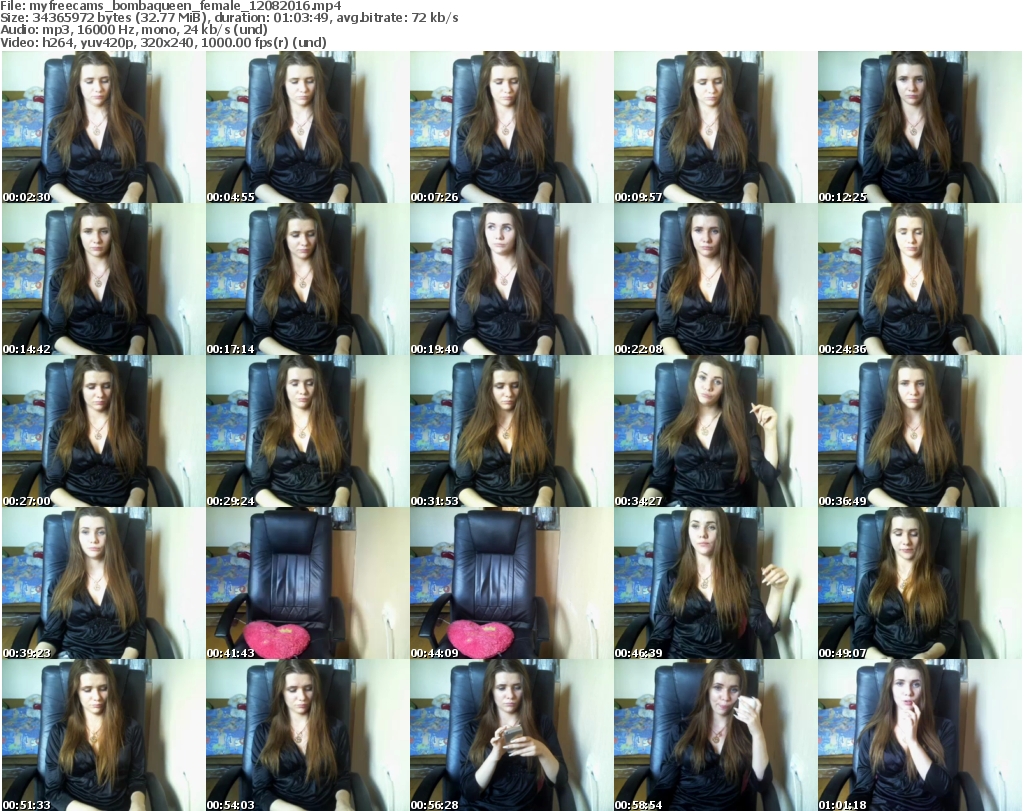1024x811 pixels.
Task: Open the frame stamped 00:22:08
Action: click(715, 279)
